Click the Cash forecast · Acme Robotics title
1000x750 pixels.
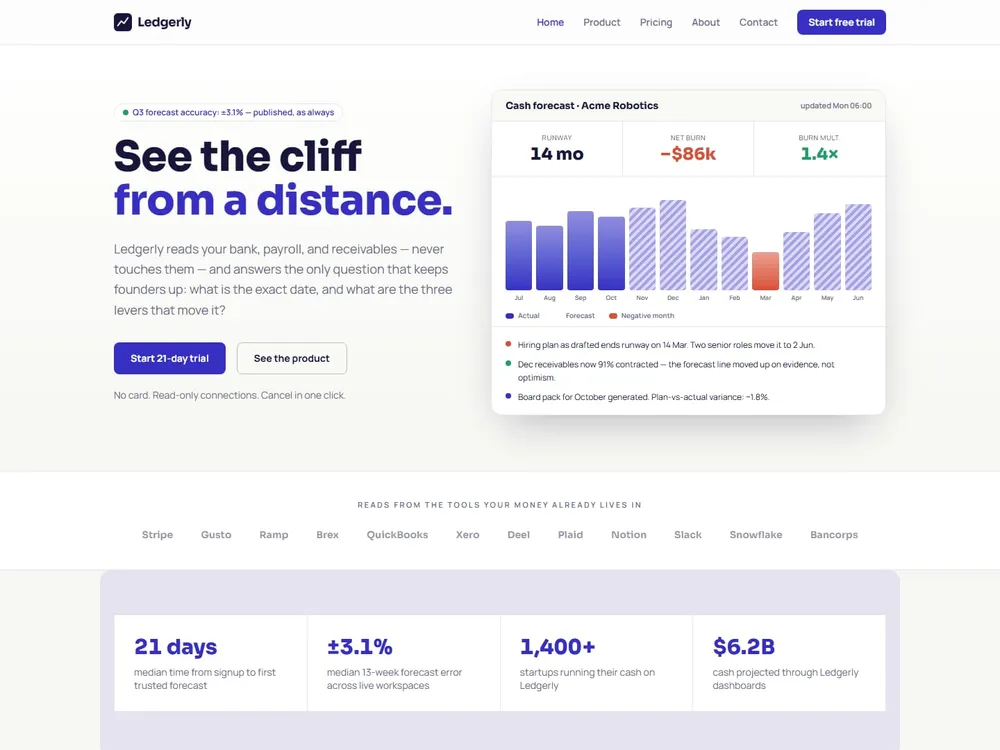582,106
